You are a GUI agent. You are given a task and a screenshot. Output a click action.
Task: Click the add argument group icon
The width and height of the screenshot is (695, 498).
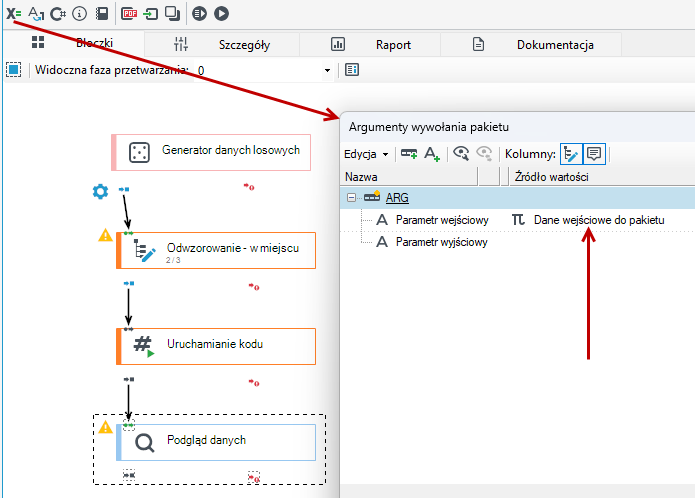coord(409,154)
